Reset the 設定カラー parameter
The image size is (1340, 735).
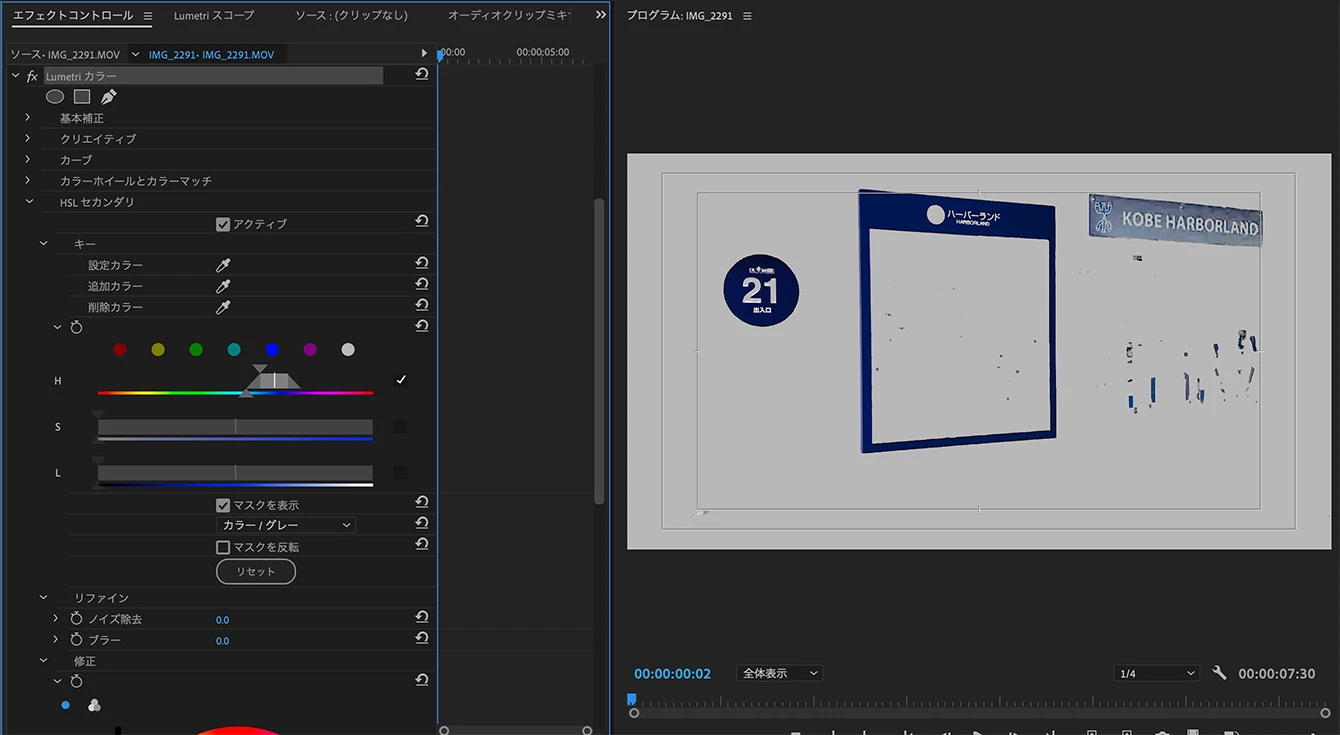coord(422,263)
